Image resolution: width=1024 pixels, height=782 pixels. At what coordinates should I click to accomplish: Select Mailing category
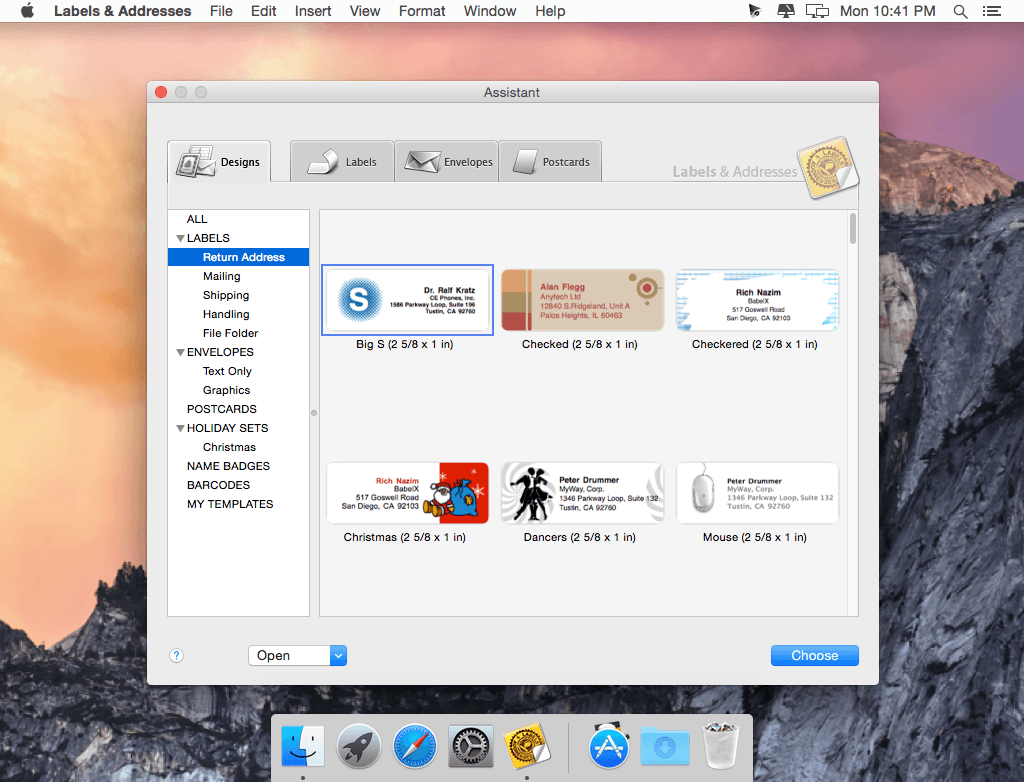click(x=238, y=276)
